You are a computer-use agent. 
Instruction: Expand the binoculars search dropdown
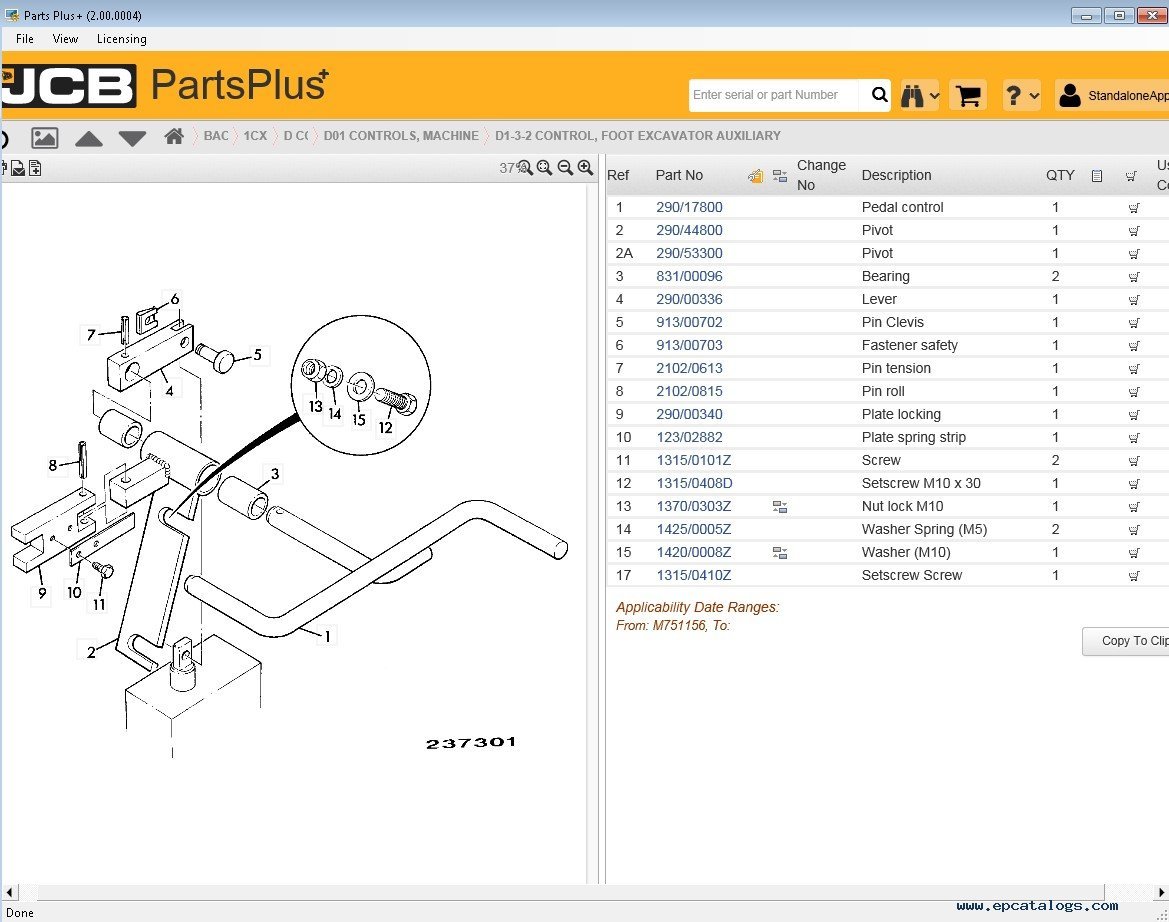[x=920, y=96]
